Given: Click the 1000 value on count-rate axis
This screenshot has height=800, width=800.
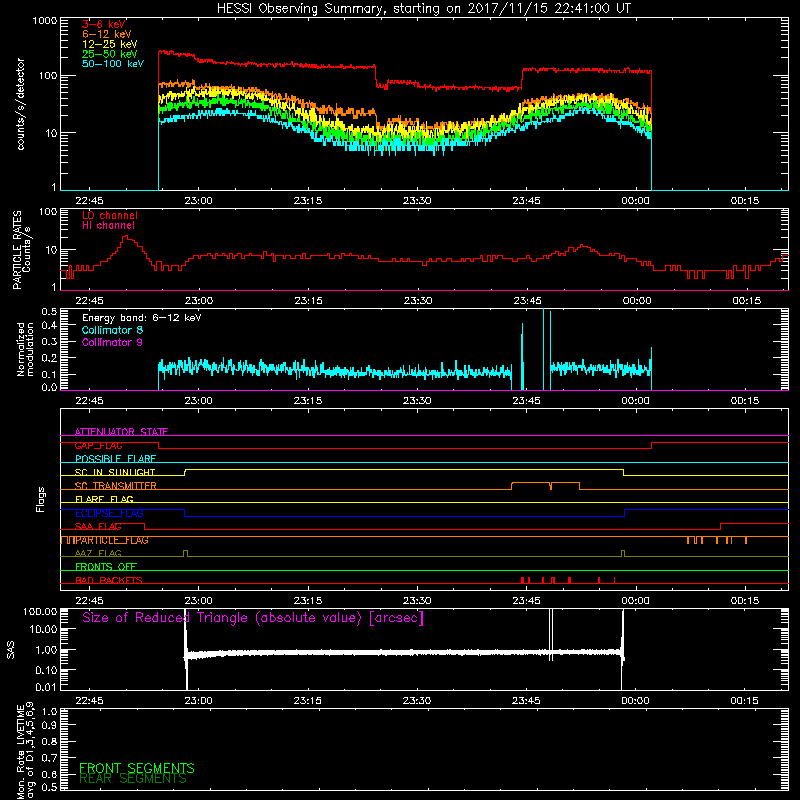Looking at the screenshot, I should 45,21.
